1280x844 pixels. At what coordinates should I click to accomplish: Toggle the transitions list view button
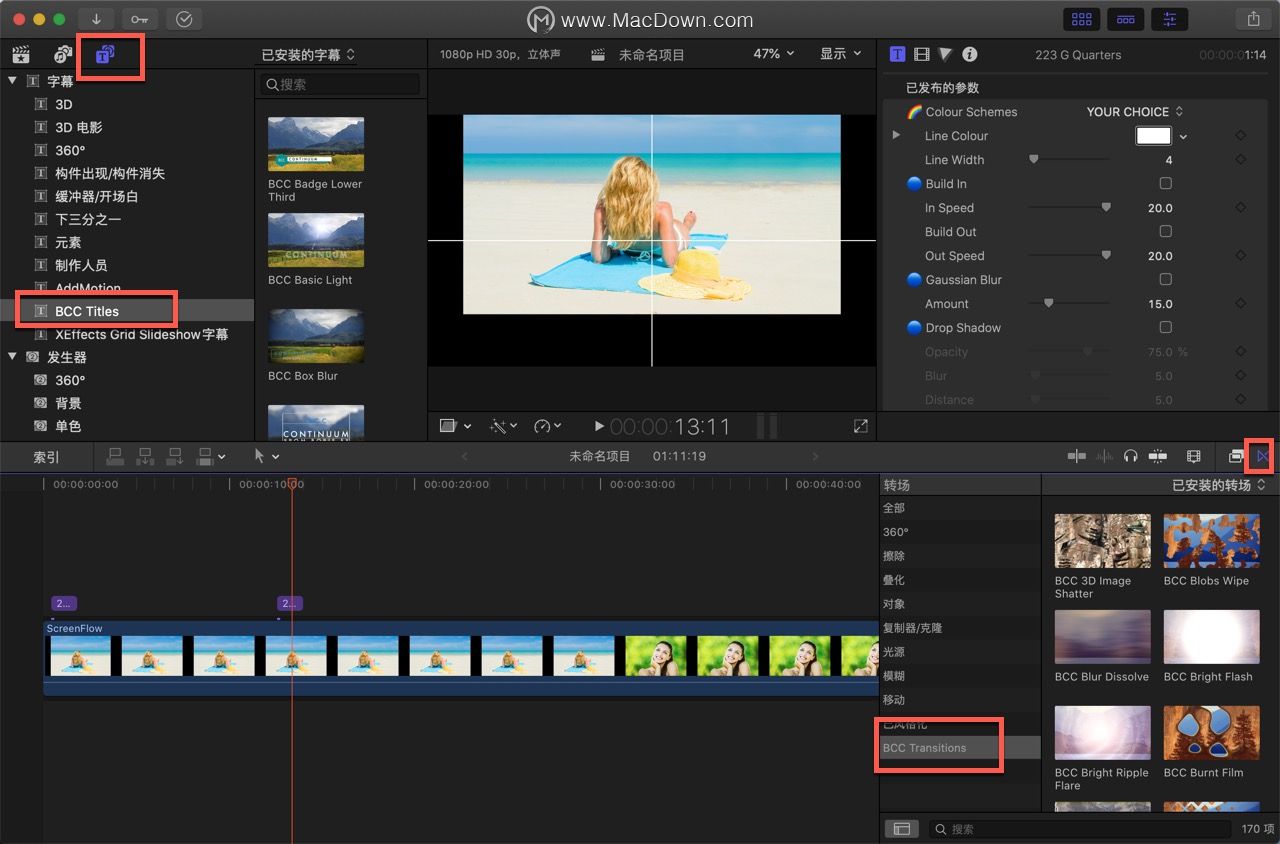tap(901, 829)
